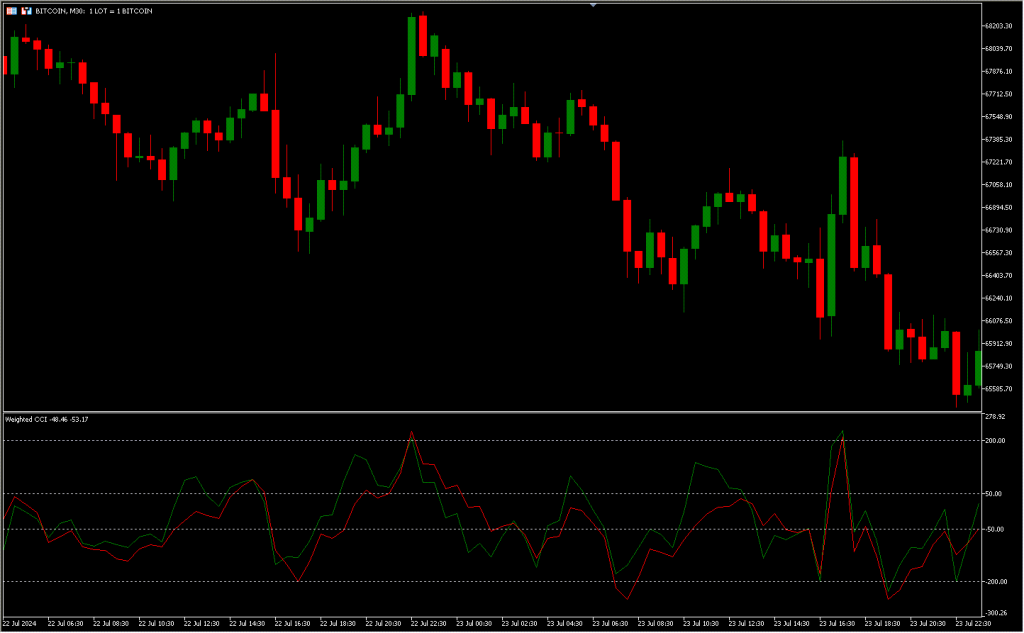Viewport: 1024px width, 633px height.
Task: Click the One Click Trading panel icon
Action: click(x=10, y=9)
